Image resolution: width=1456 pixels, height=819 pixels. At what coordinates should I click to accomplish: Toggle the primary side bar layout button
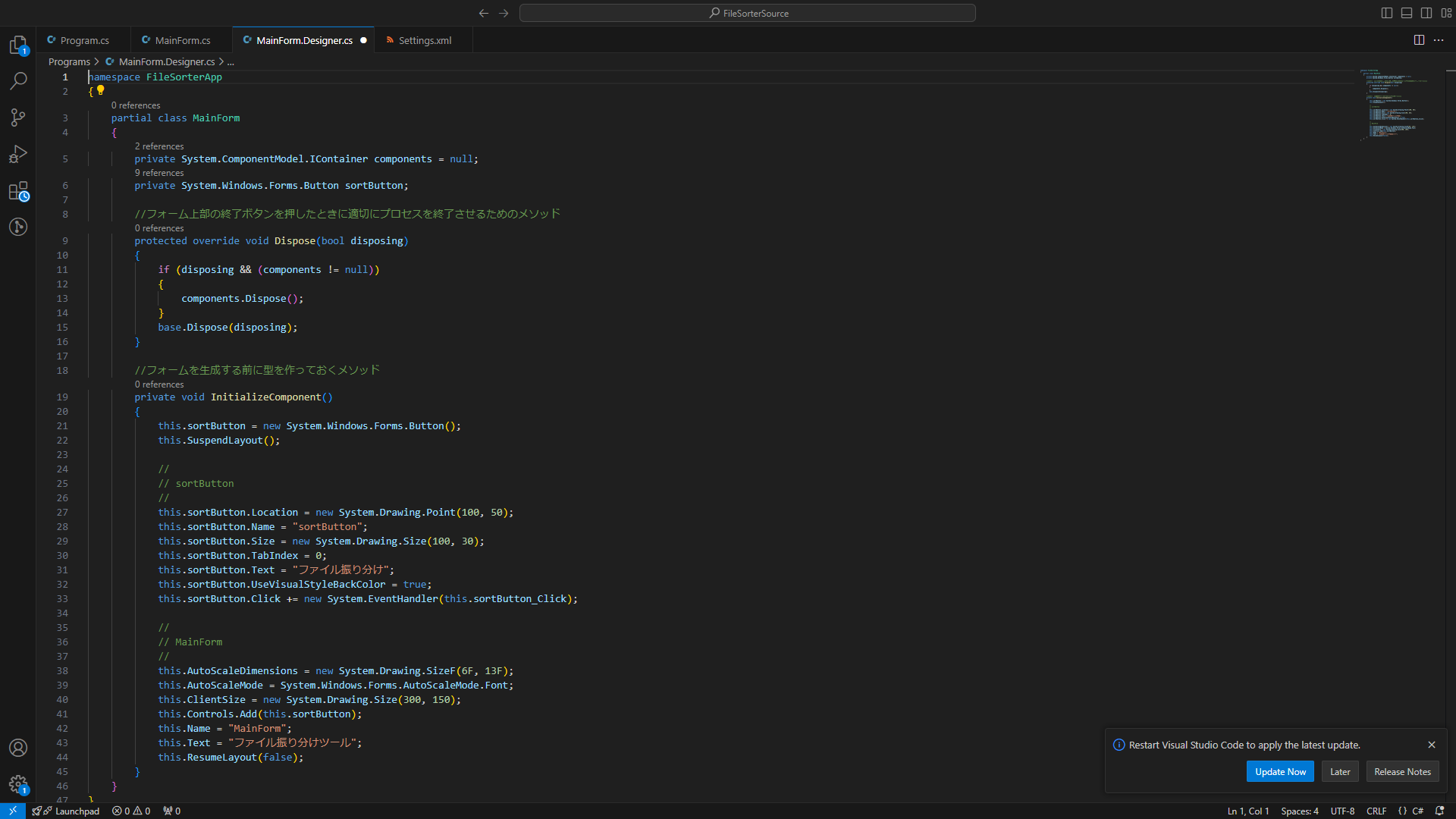click(x=1387, y=13)
